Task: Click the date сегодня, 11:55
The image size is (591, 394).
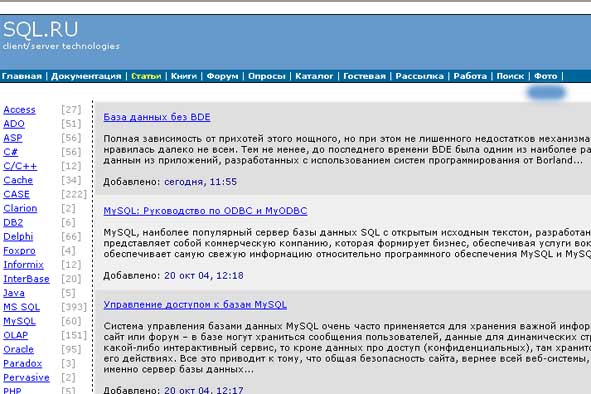Action: pyautogui.click(x=201, y=182)
